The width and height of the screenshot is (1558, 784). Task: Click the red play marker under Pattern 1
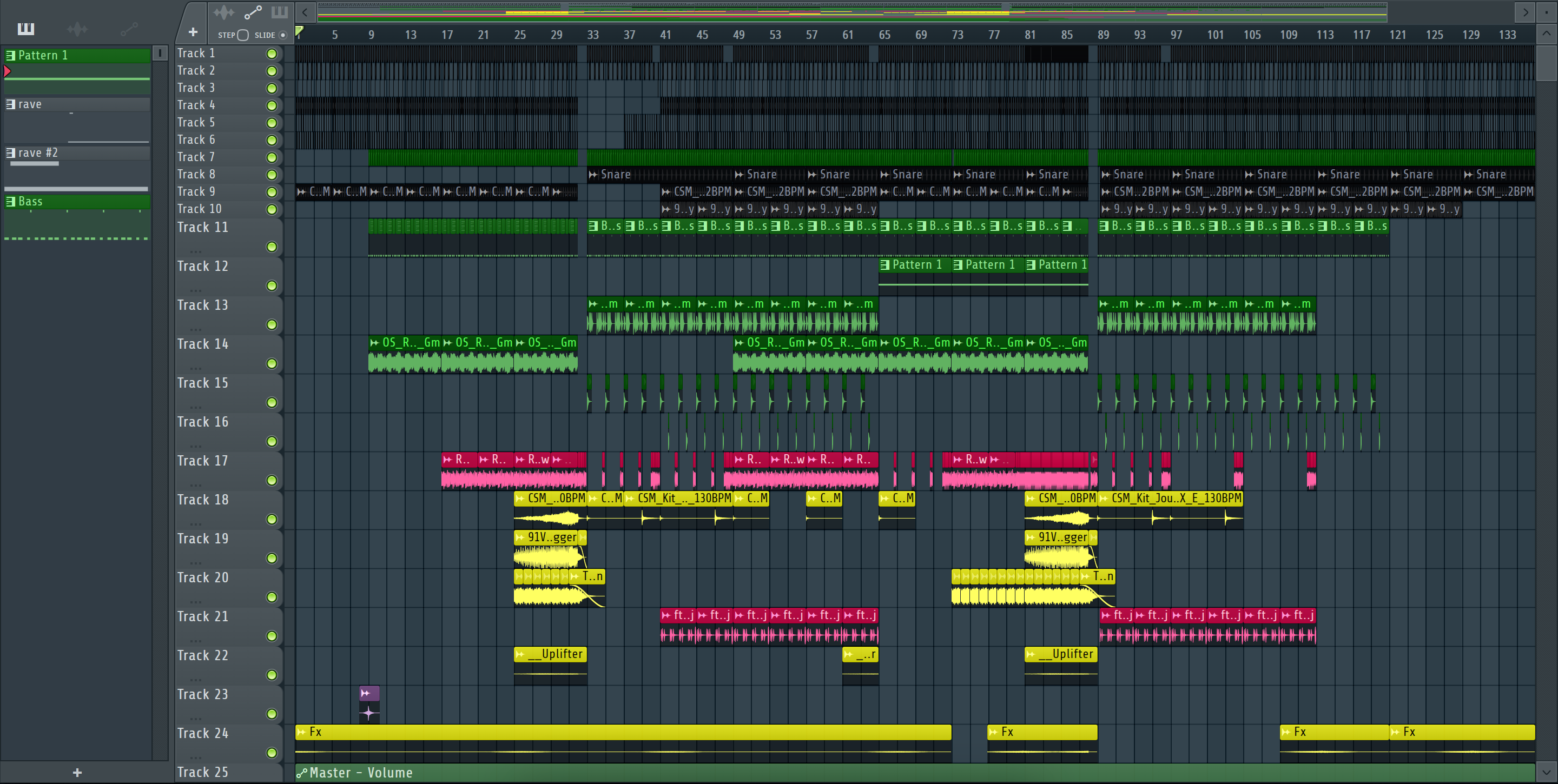tap(7, 71)
